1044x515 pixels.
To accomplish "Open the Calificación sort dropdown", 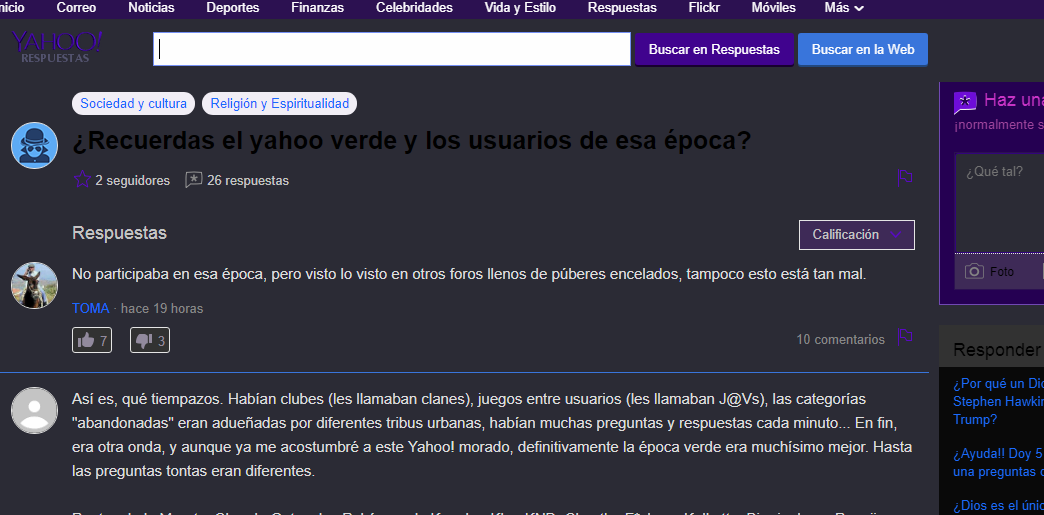I will point(856,235).
